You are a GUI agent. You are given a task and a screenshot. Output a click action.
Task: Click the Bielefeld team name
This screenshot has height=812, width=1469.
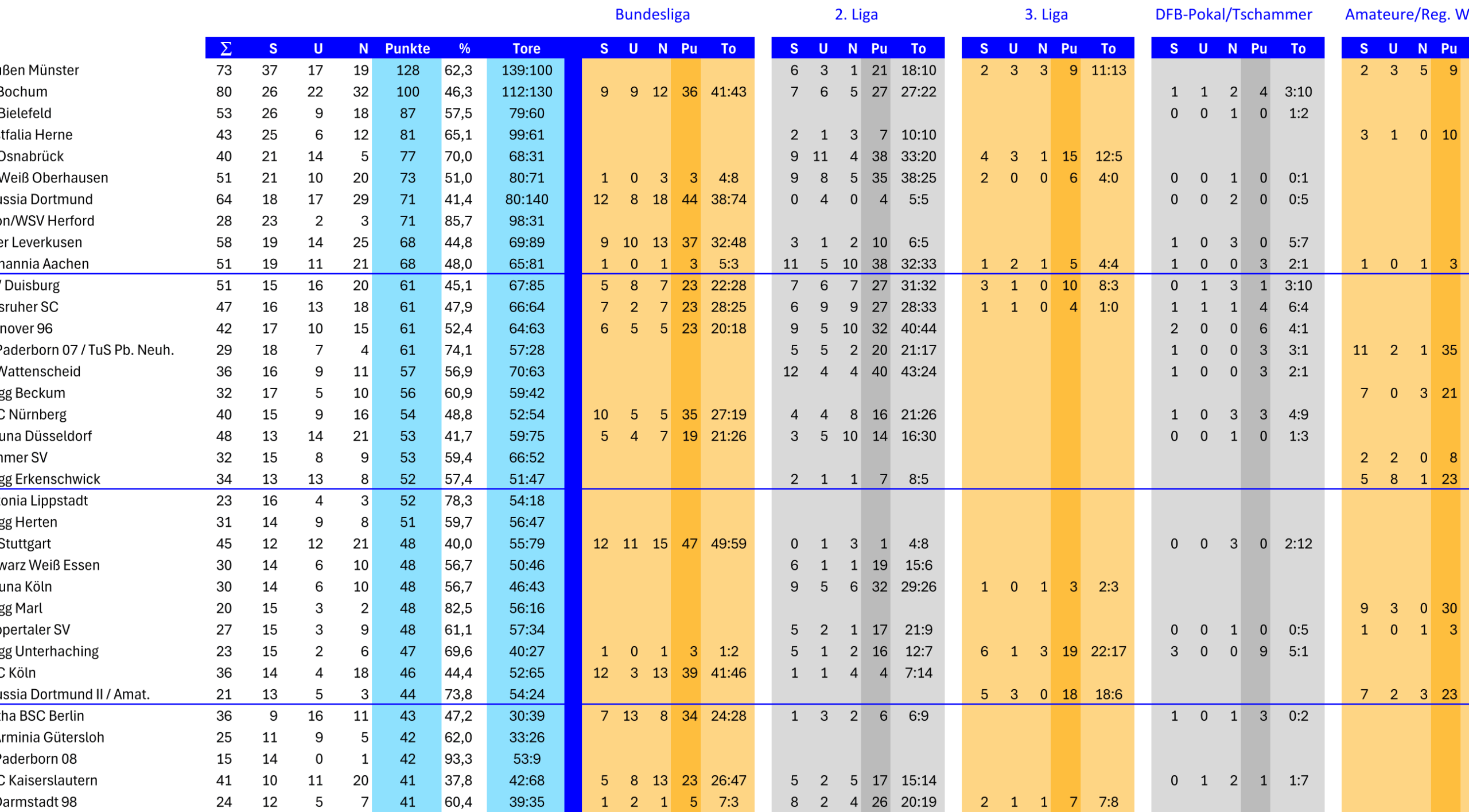[26, 113]
